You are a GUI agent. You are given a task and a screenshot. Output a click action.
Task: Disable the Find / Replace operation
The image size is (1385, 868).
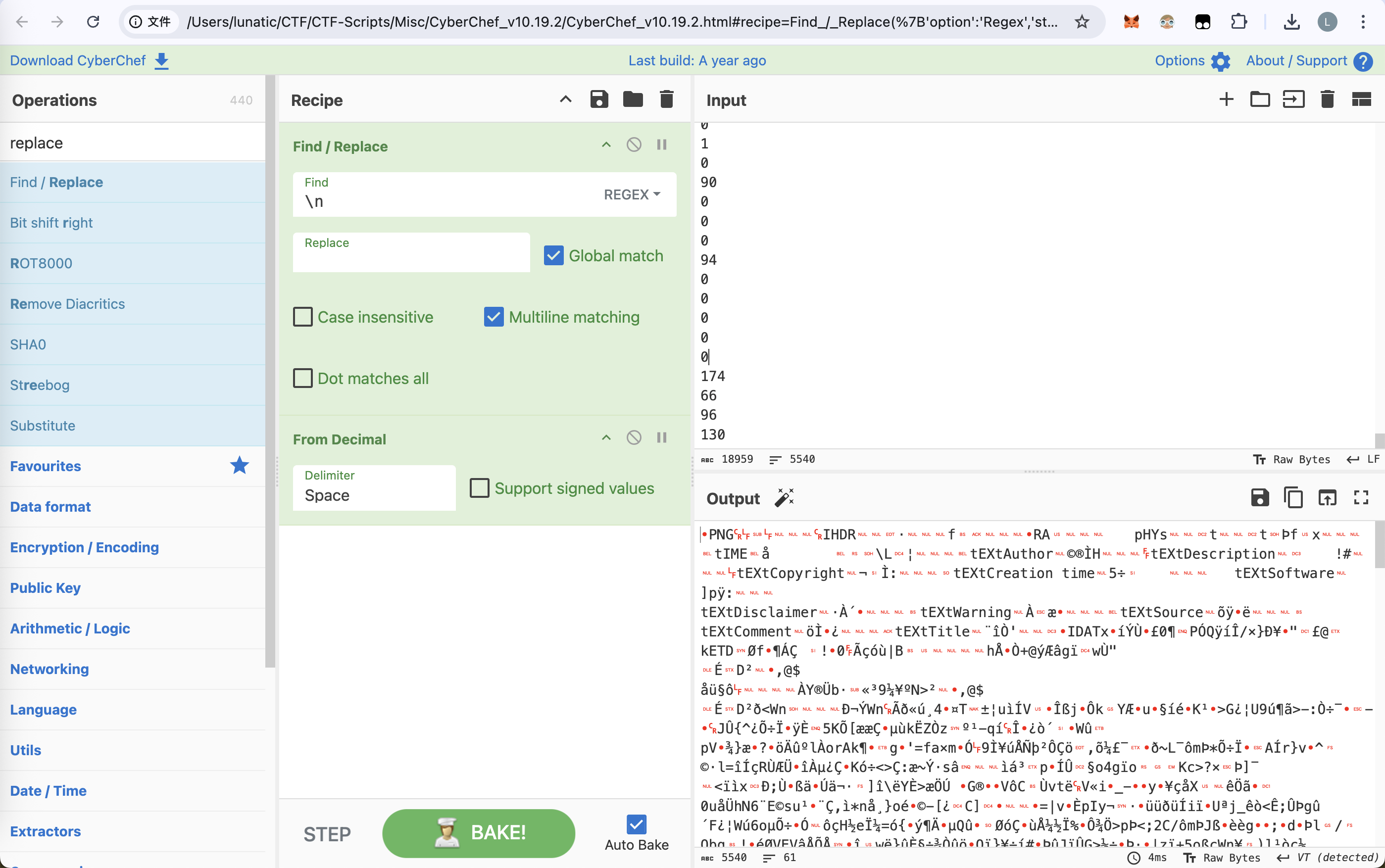click(634, 145)
